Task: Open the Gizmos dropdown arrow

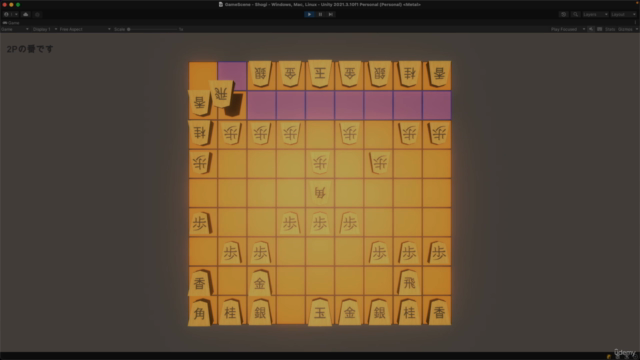Action: click(636, 29)
